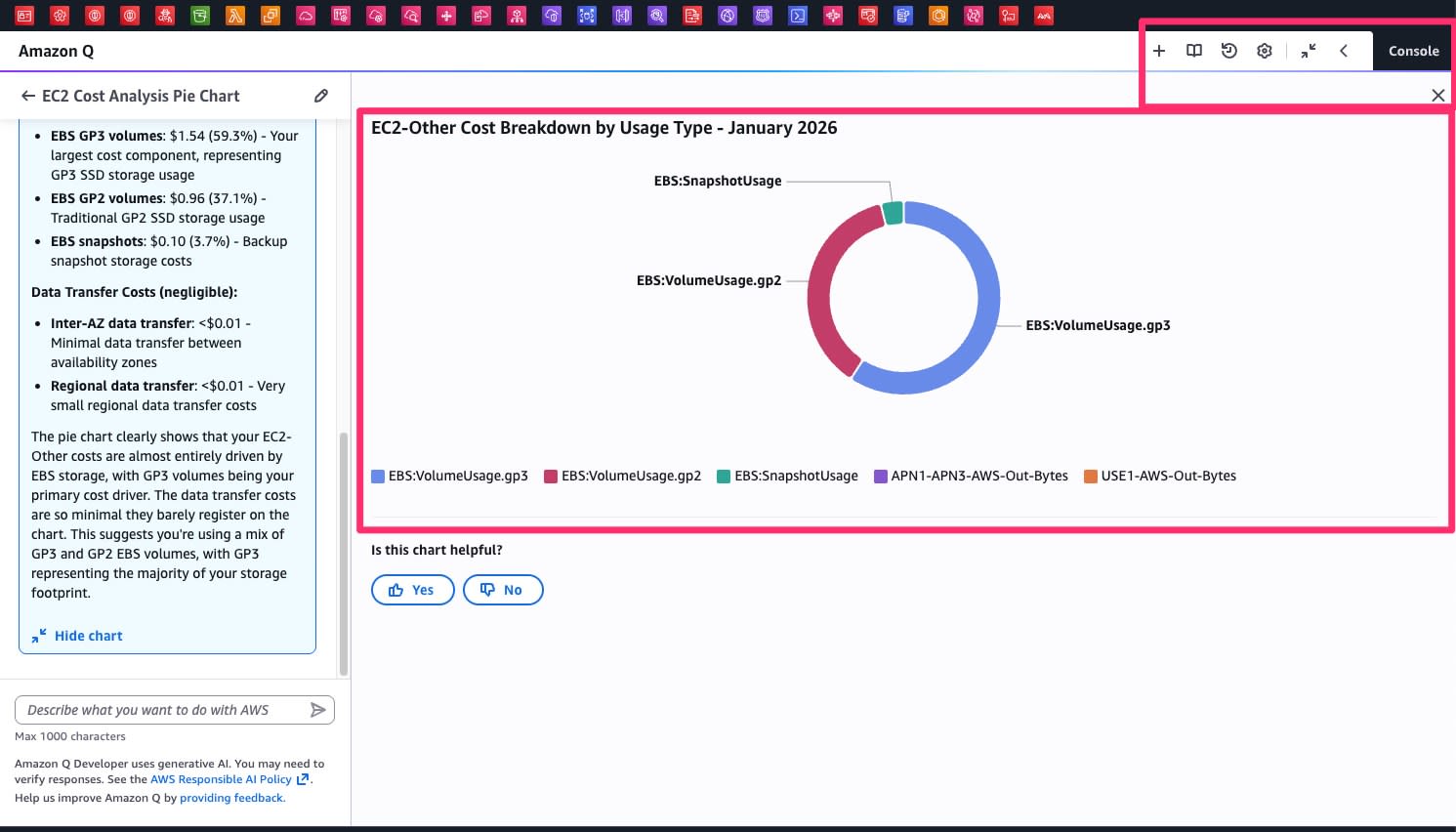Click the EBS snapshots bullet text
The width and height of the screenshot is (1456, 832).
169,251
